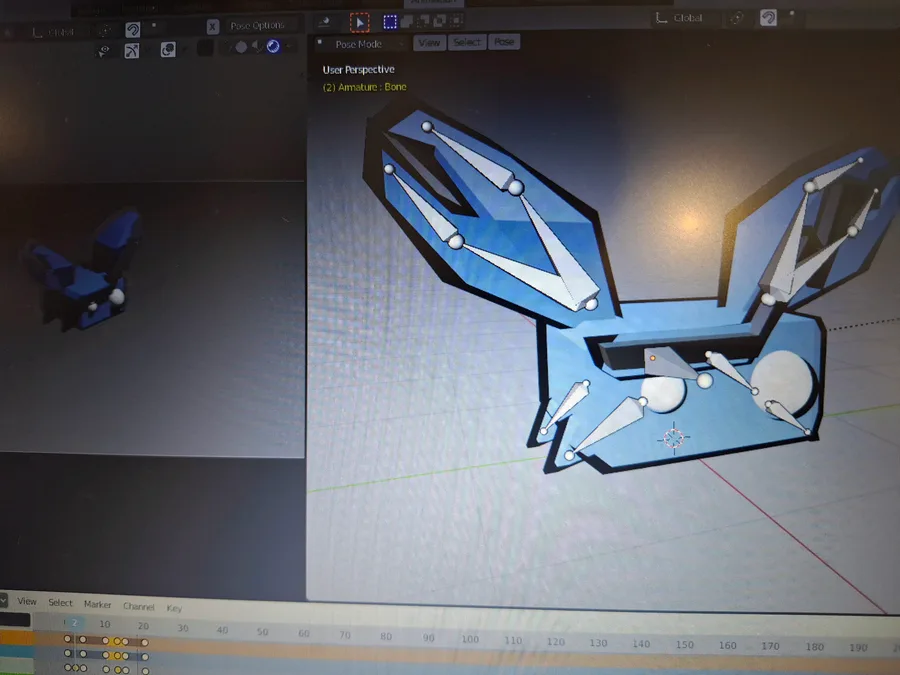Click the 3D cursor in the viewport

click(x=674, y=438)
